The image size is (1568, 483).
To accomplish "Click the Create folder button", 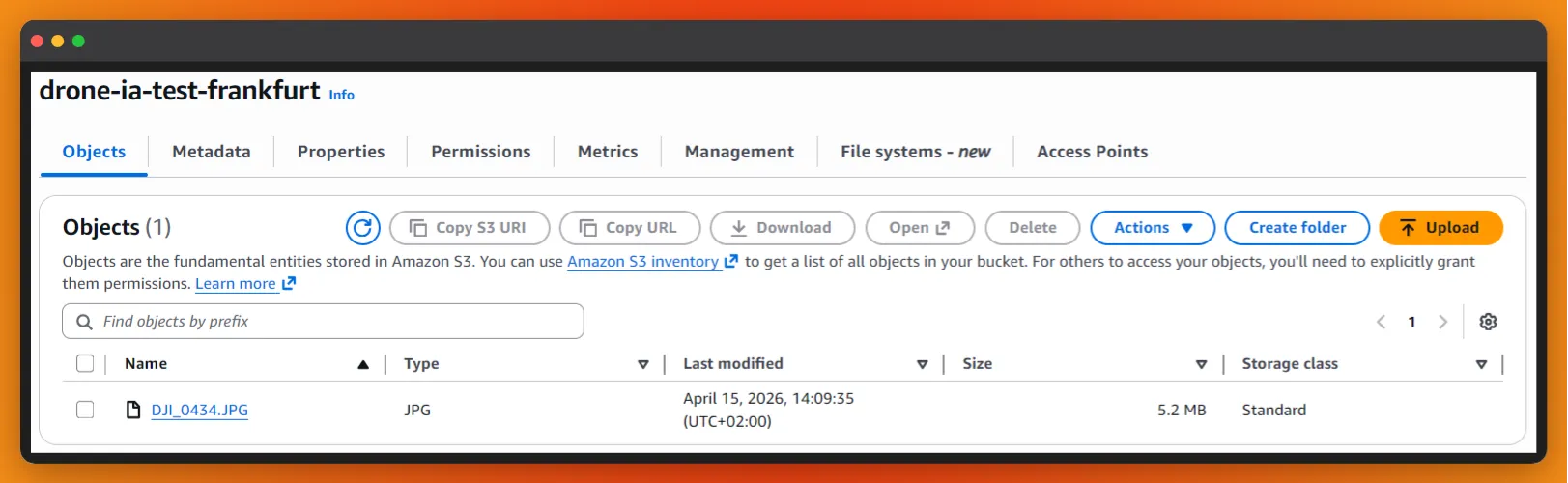I will [x=1297, y=228].
